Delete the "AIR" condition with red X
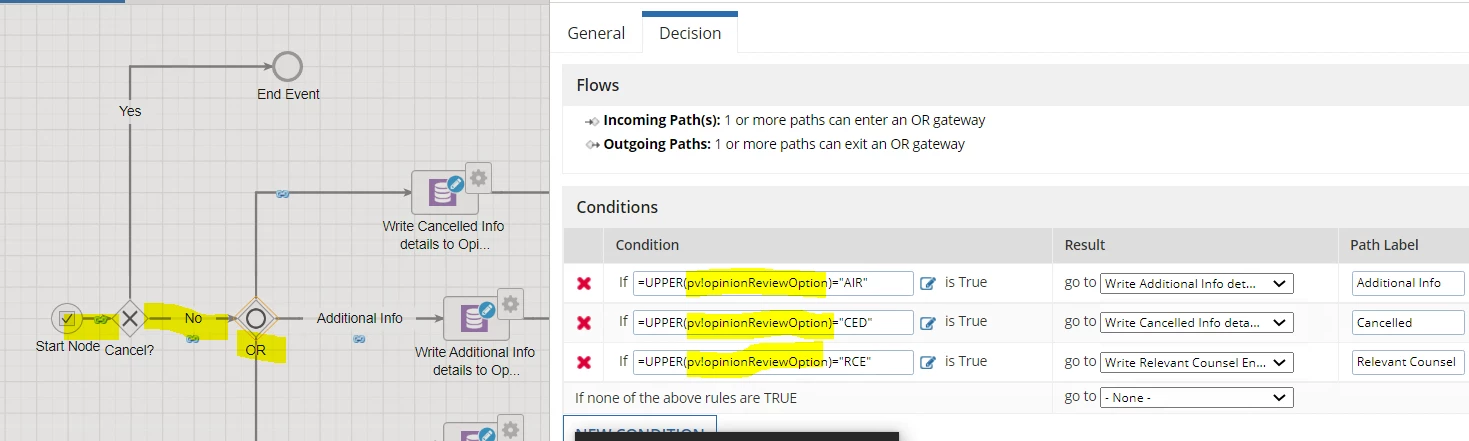1469x441 pixels. pyautogui.click(x=584, y=284)
